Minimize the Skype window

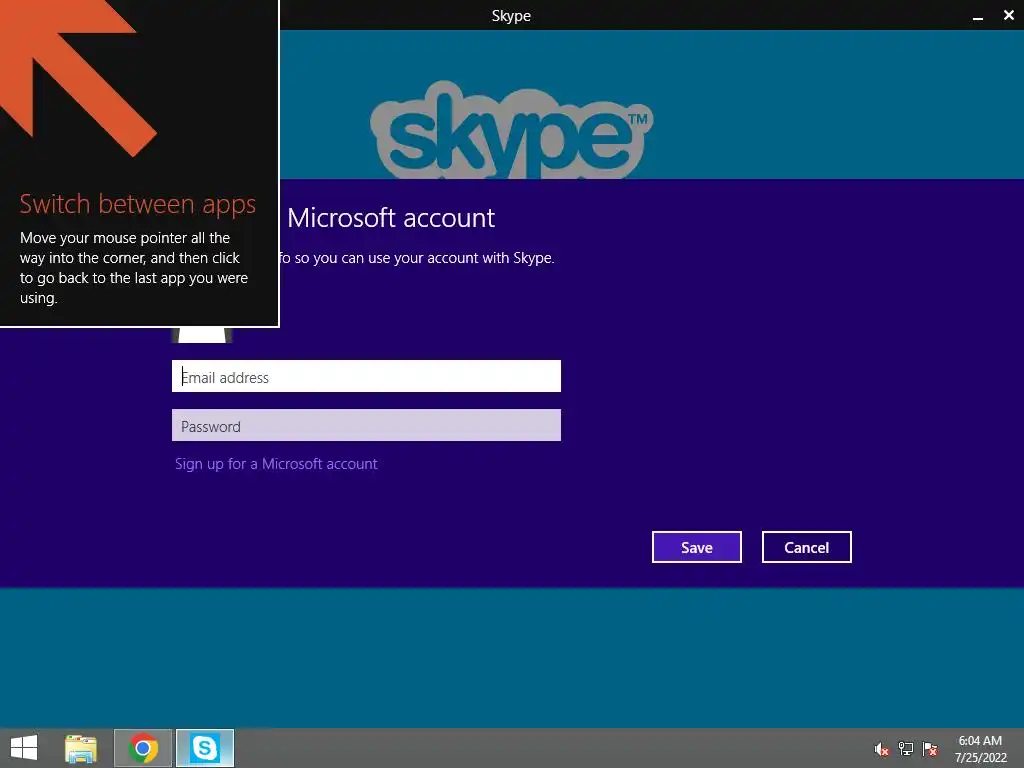click(978, 16)
